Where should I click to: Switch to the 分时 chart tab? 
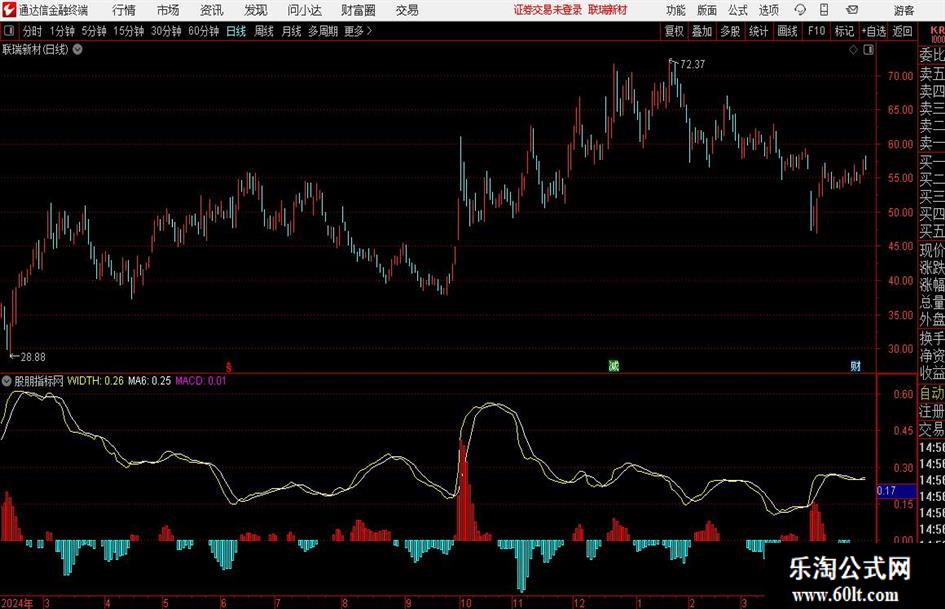pyautogui.click(x=33, y=31)
